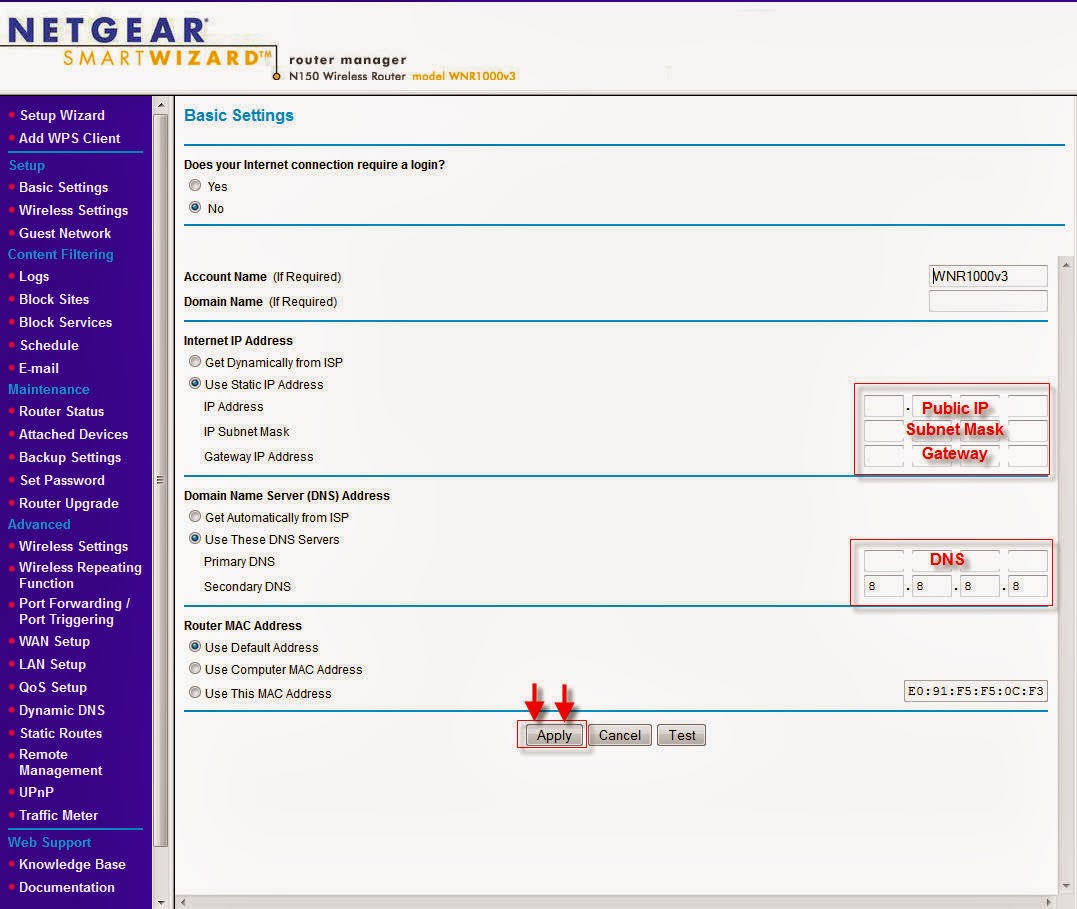Open Dynamic DNS page
Screen dimensions: 1077x909
62,710
